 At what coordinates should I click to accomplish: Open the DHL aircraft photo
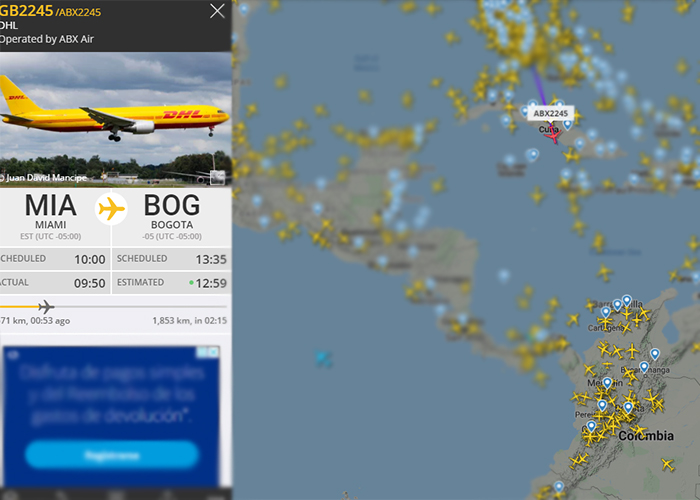116,119
